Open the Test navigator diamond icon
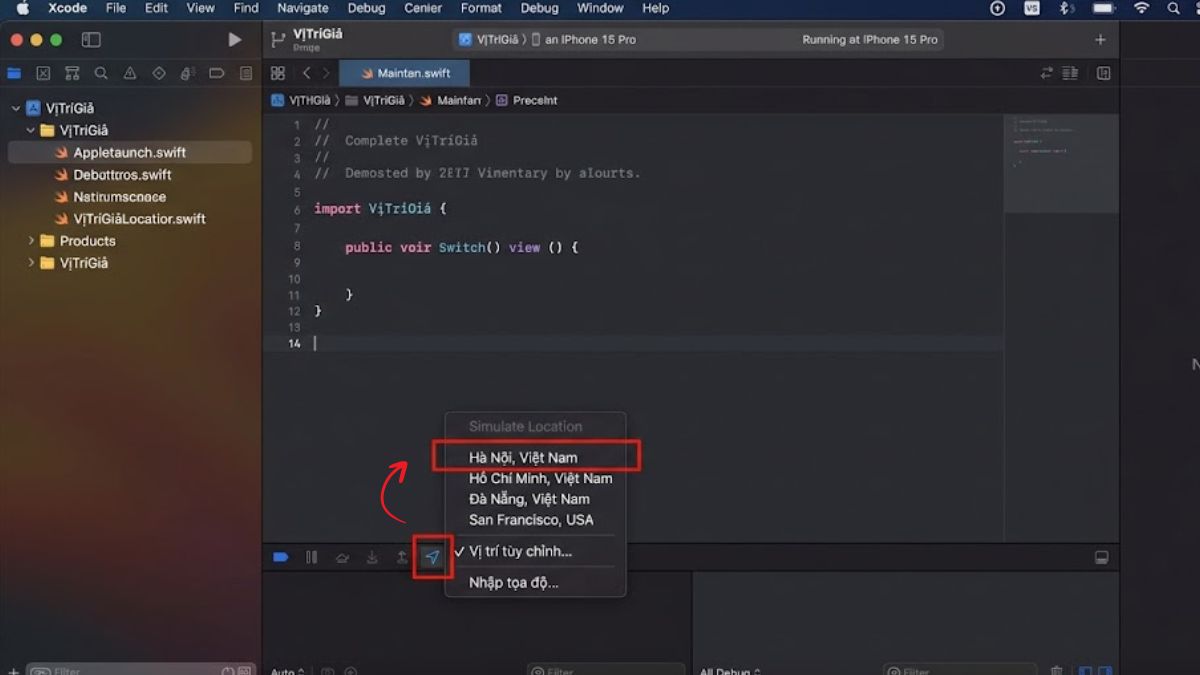The height and width of the screenshot is (675, 1200). (x=159, y=73)
